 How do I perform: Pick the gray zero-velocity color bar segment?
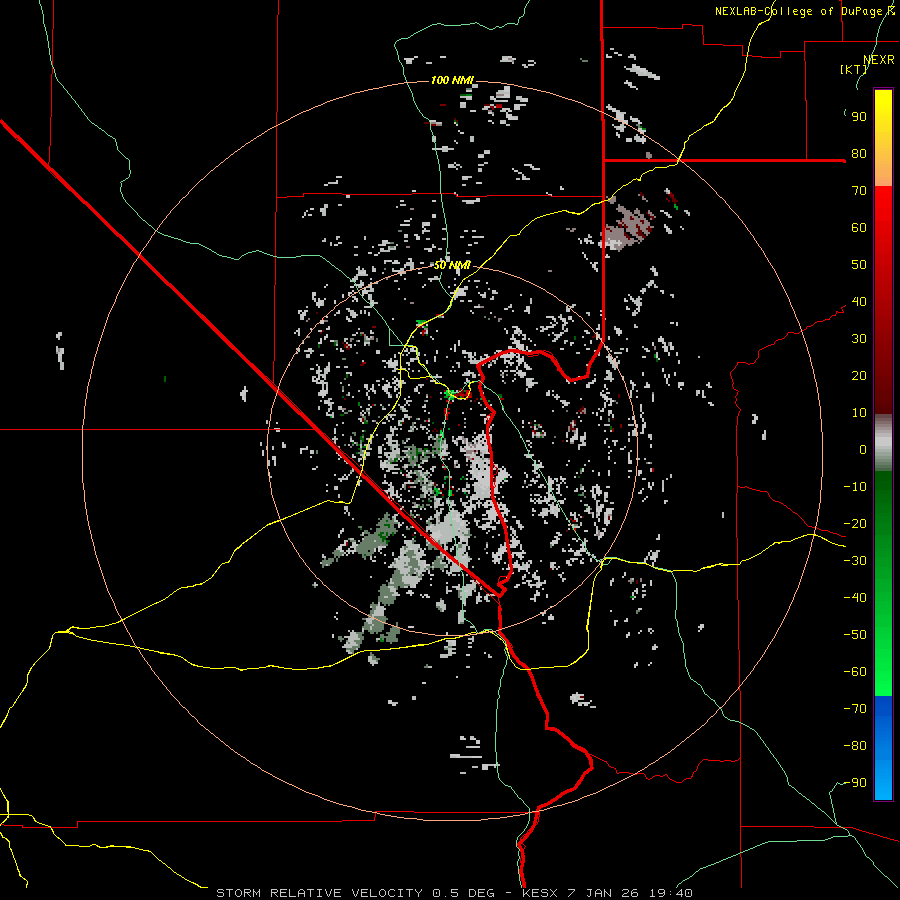[x=883, y=443]
